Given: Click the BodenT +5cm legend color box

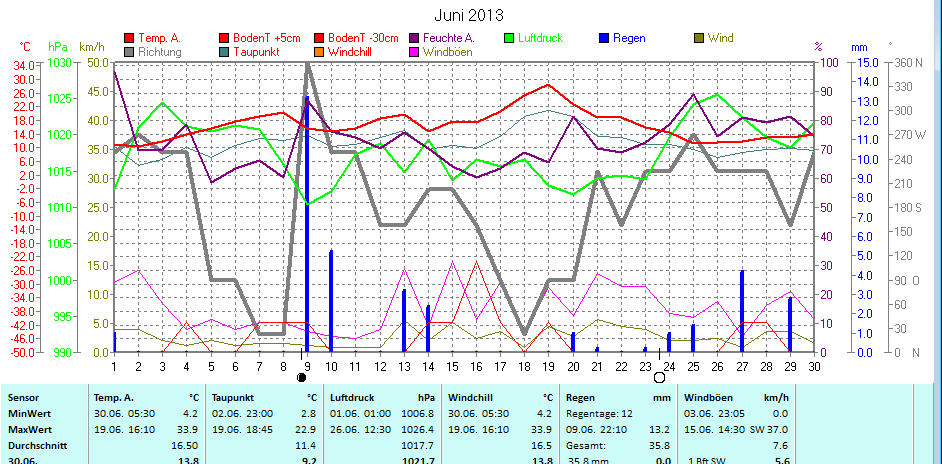Looking at the screenshot, I should (224, 38).
